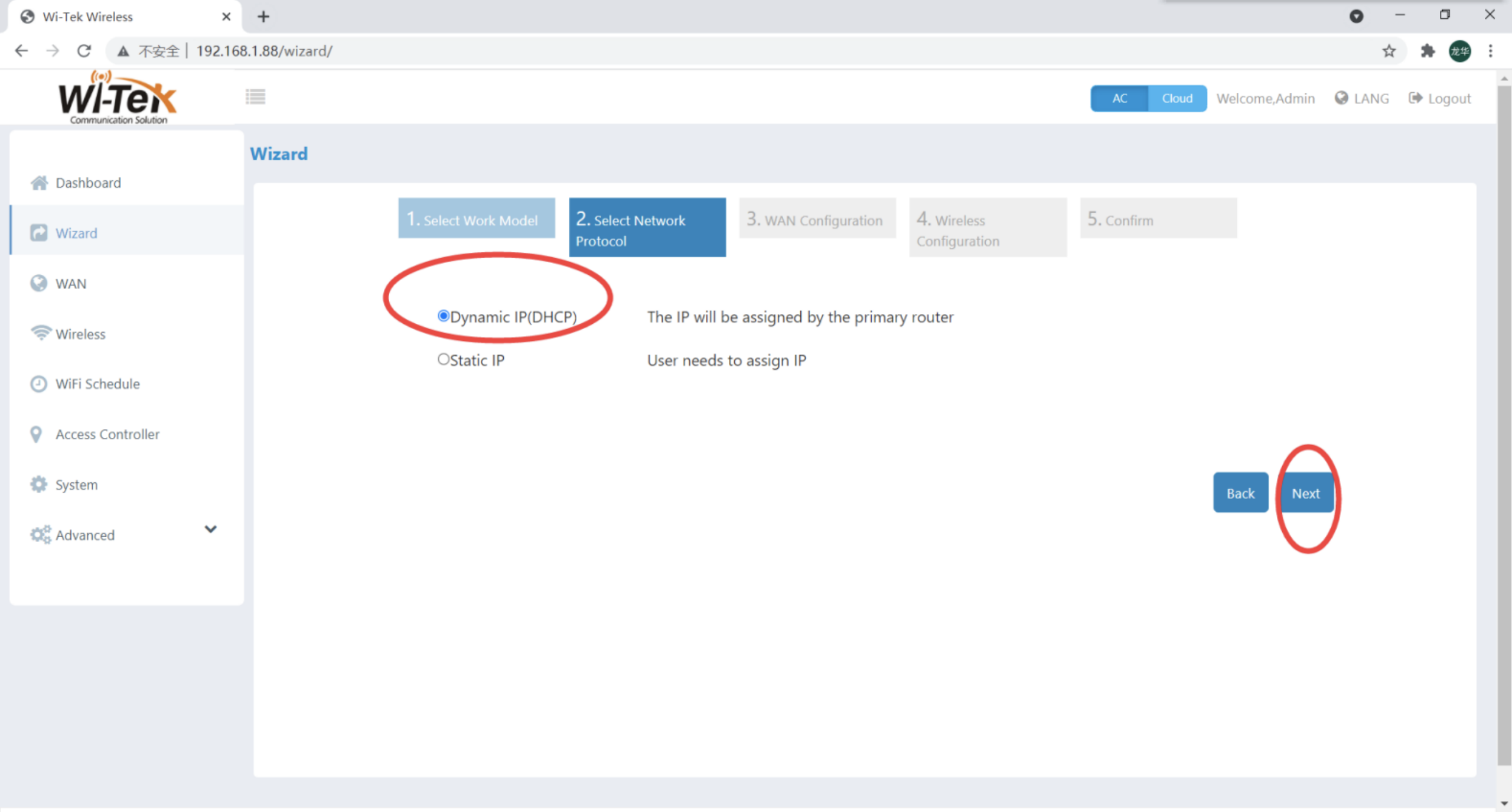The width and height of the screenshot is (1512, 812).
Task: Bookmark page with the star icon
Action: point(1389,51)
